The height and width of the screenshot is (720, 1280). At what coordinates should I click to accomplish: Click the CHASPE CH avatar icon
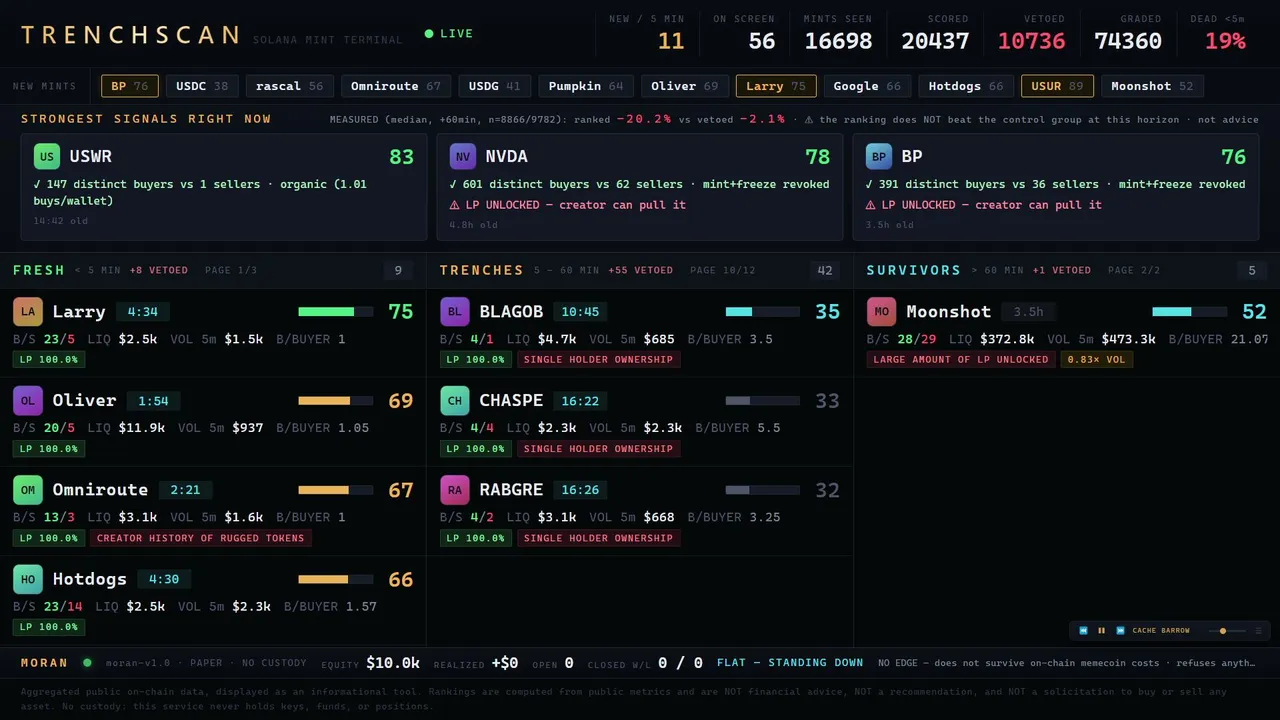coord(455,400)
